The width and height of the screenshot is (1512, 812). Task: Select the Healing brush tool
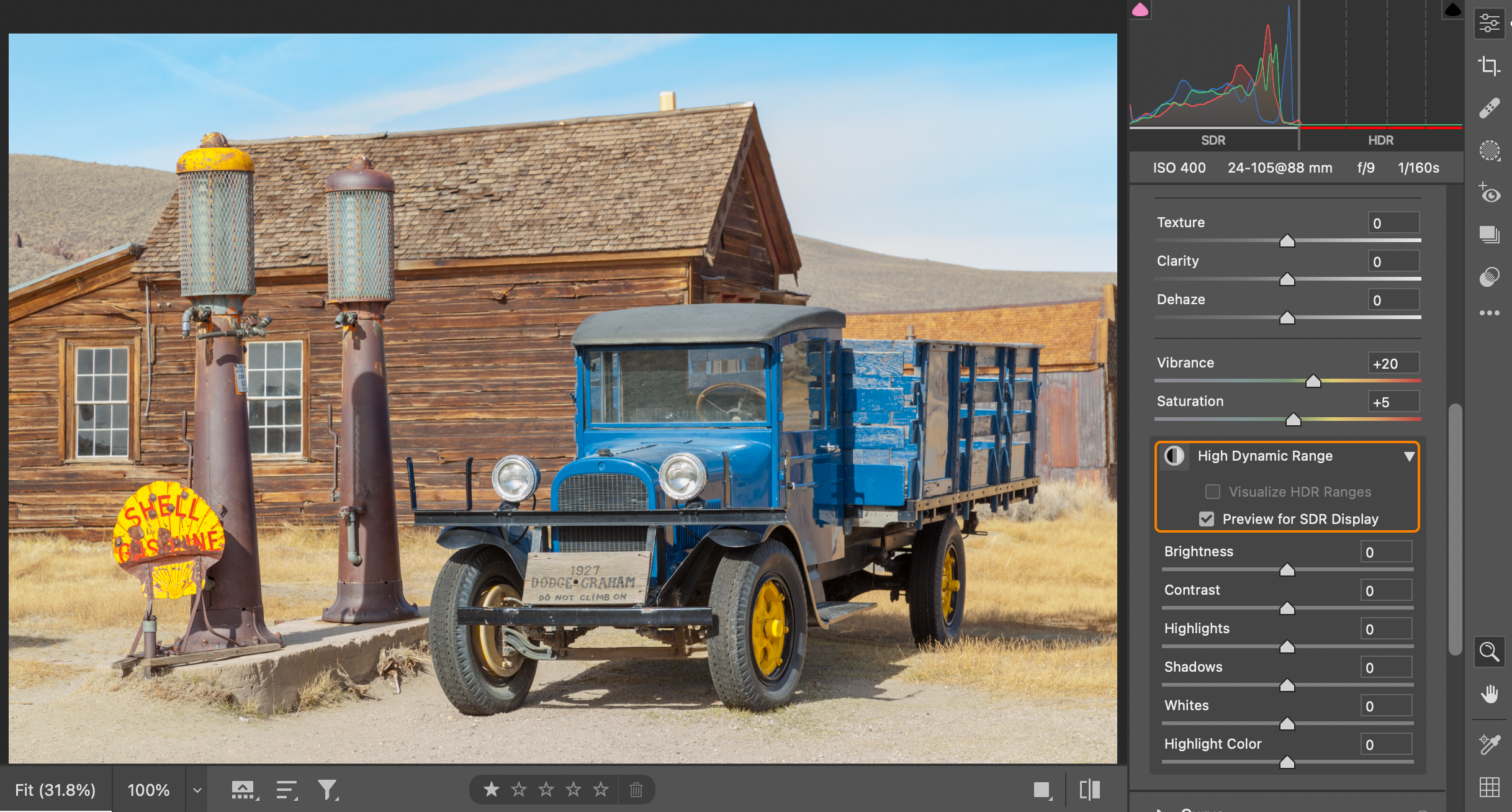pos(1489,108)
